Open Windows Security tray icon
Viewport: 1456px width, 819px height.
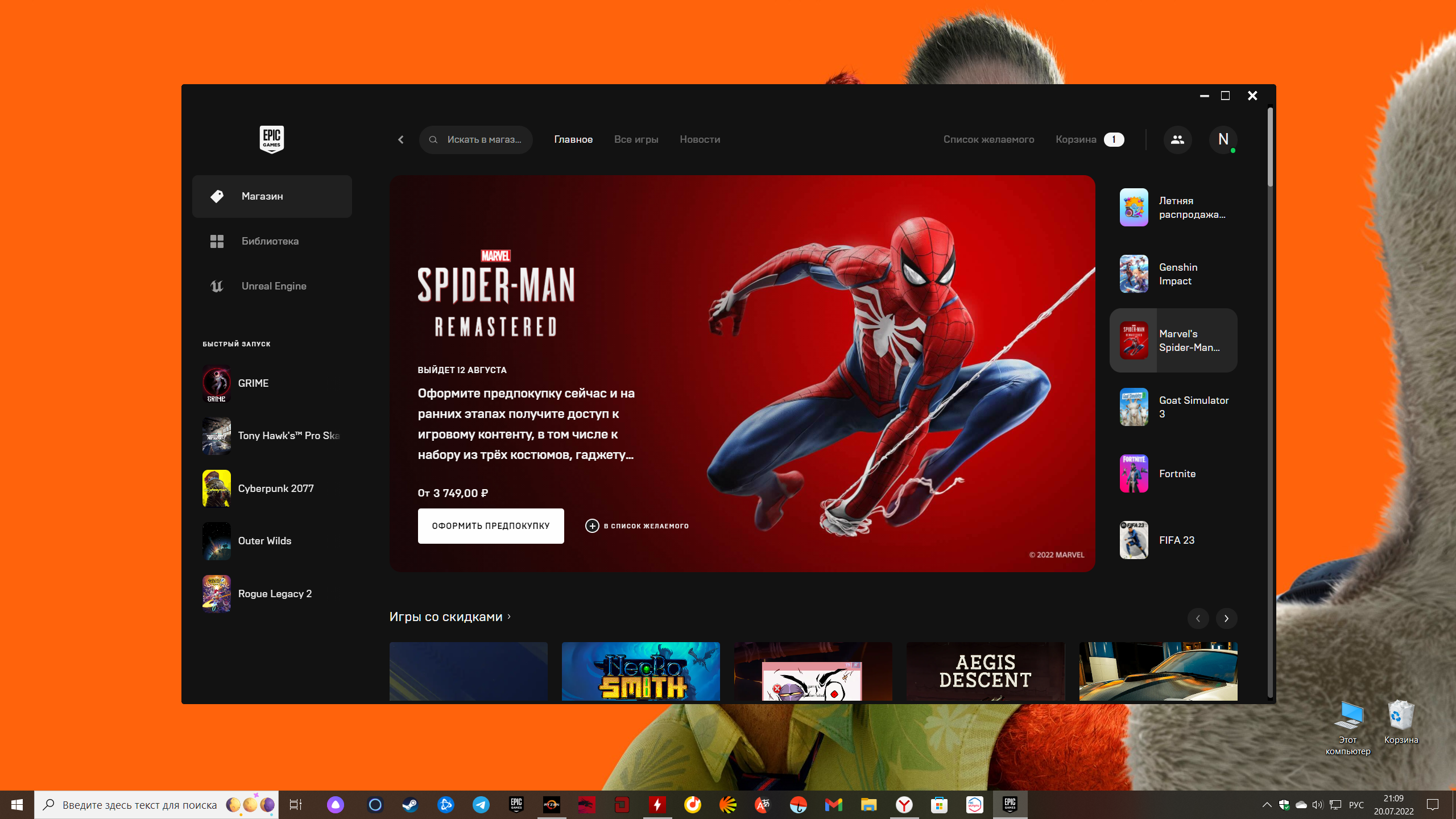click(1284, 805)
